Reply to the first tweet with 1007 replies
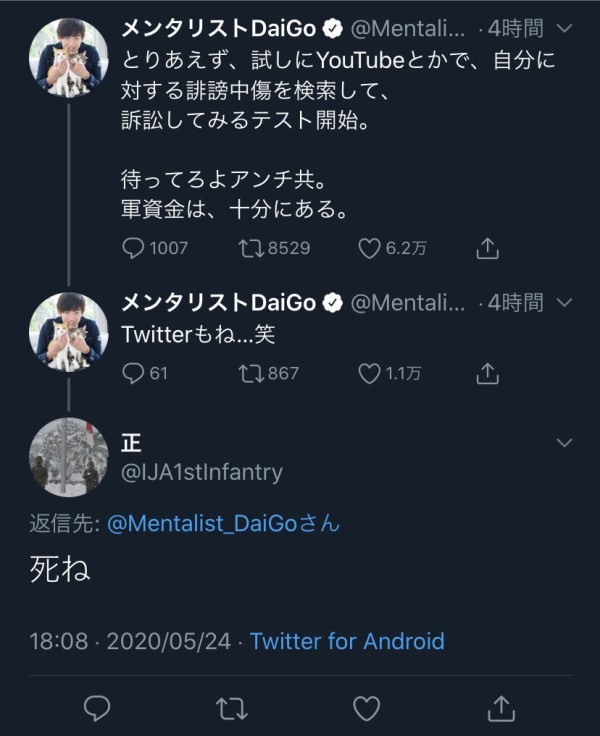 tap(133, 248)
